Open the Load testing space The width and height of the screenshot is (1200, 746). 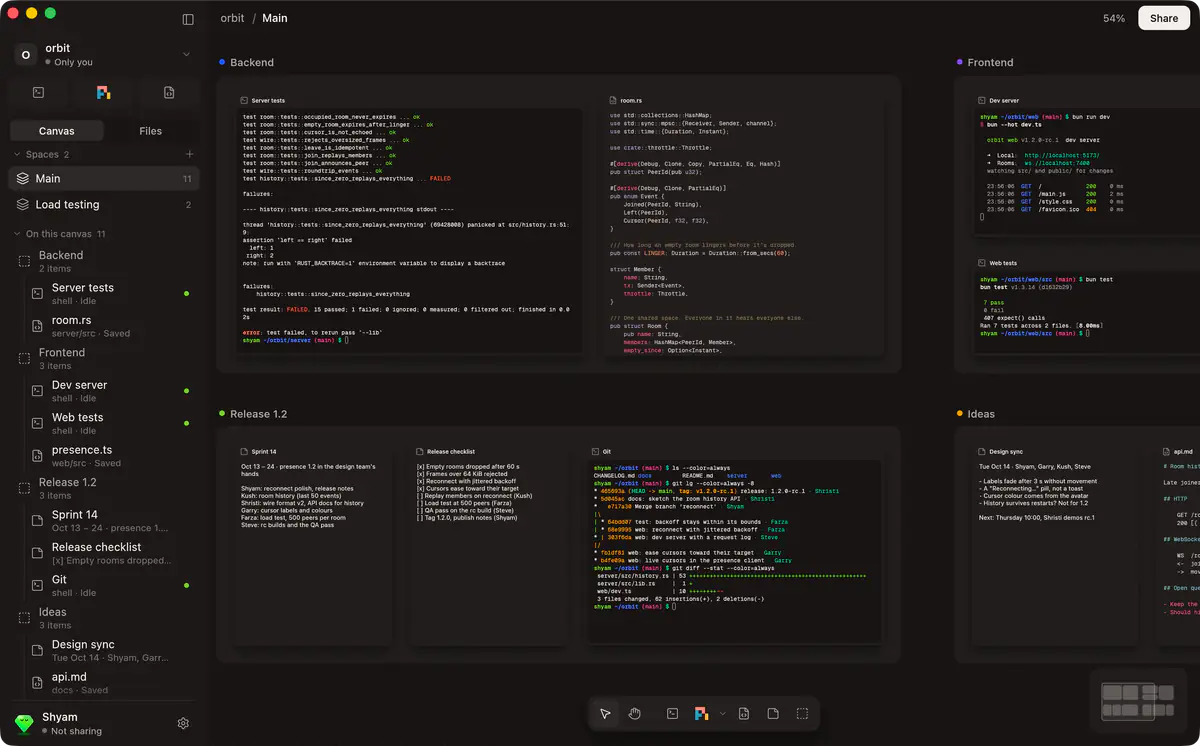pyautogui.click(x=104, y=205)
